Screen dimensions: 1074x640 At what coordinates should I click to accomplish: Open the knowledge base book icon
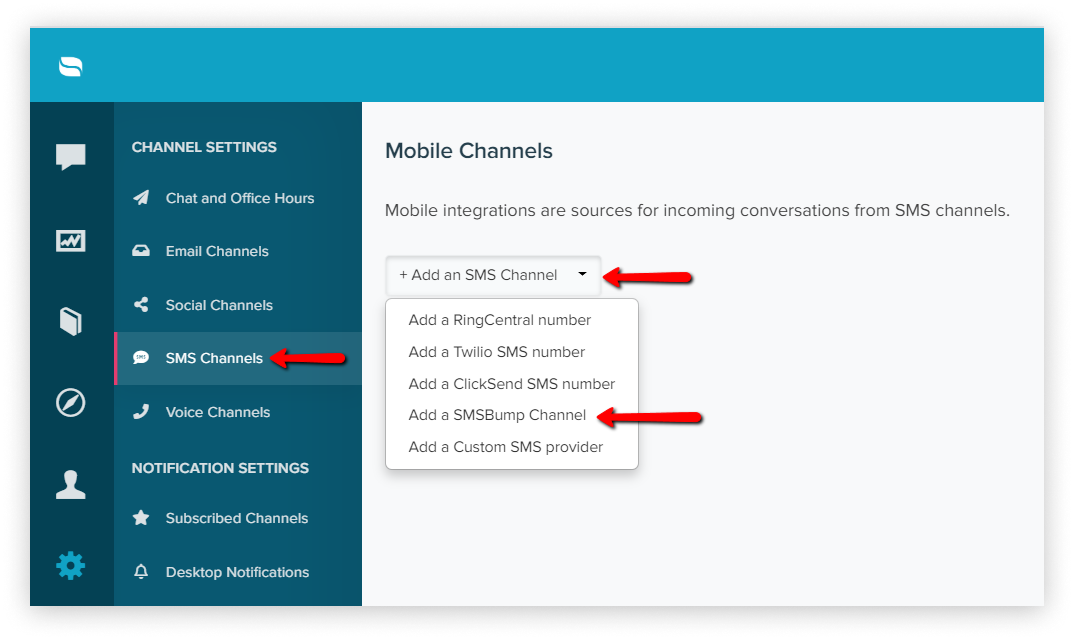pos(71,321)
